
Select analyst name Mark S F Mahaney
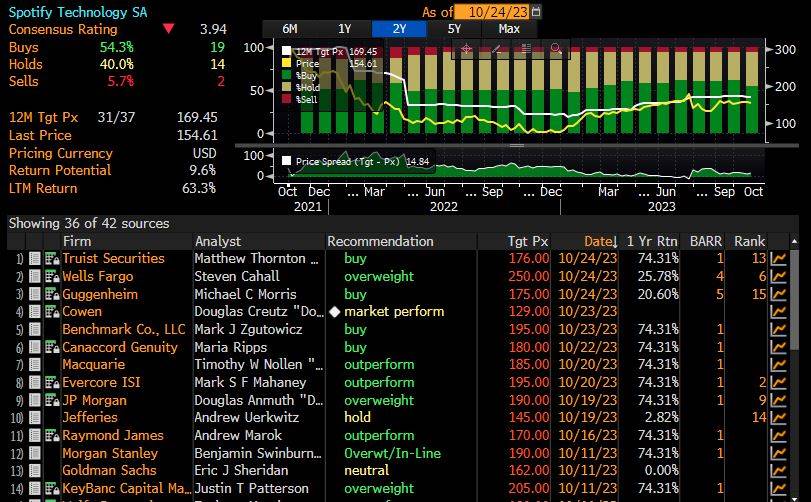click(x=250, y=383)
